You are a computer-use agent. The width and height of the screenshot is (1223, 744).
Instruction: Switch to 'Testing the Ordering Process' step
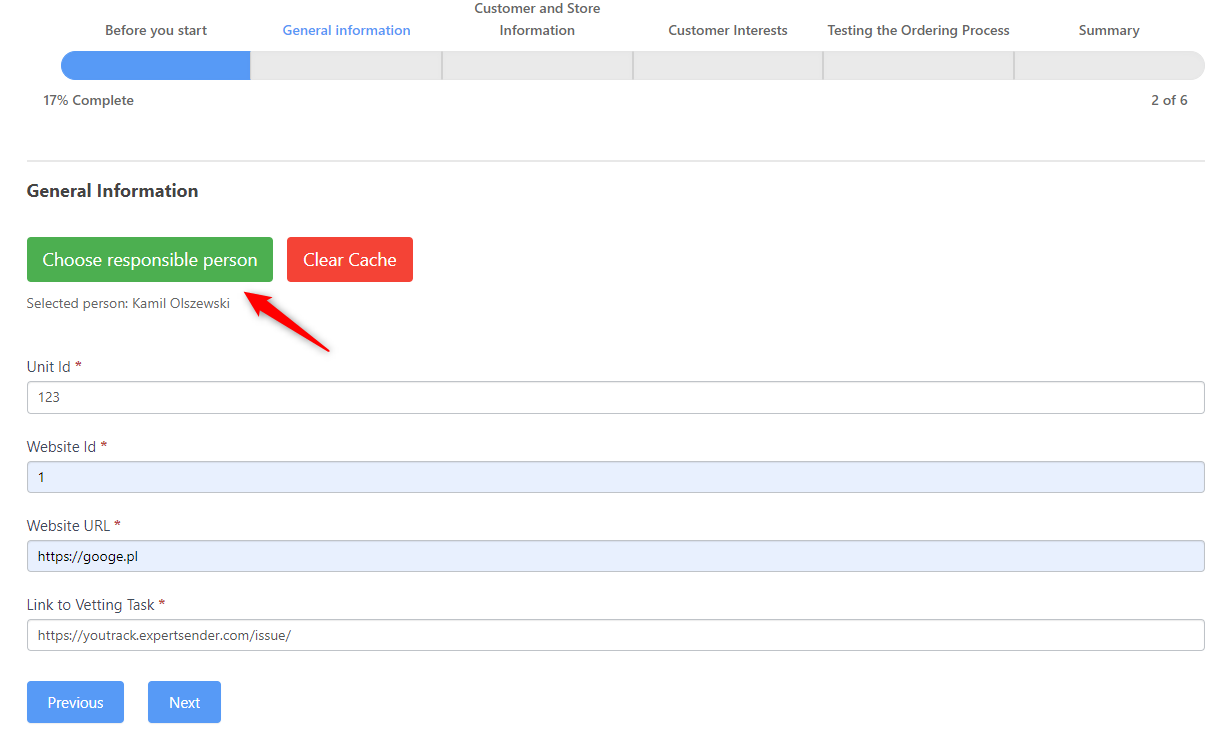[918, 30]
